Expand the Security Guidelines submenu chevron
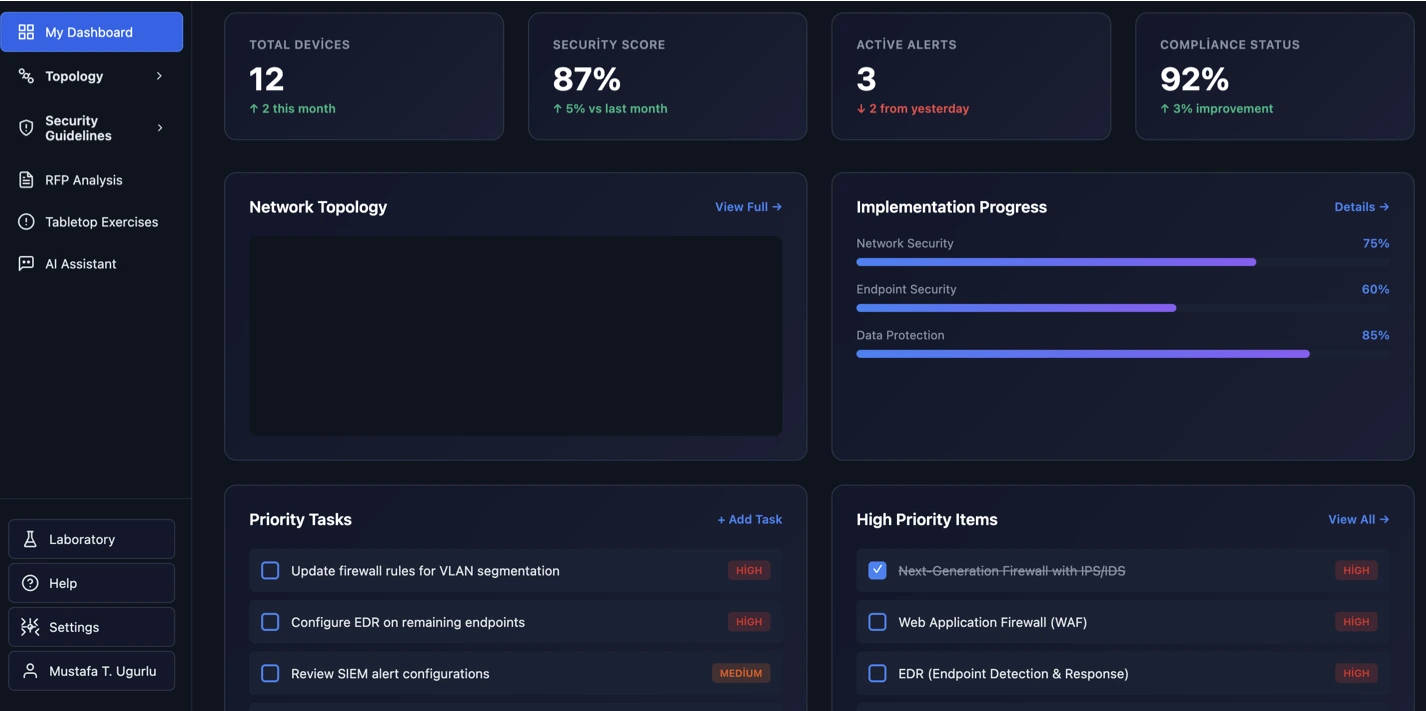The image size is (1426, 711). 159,128
